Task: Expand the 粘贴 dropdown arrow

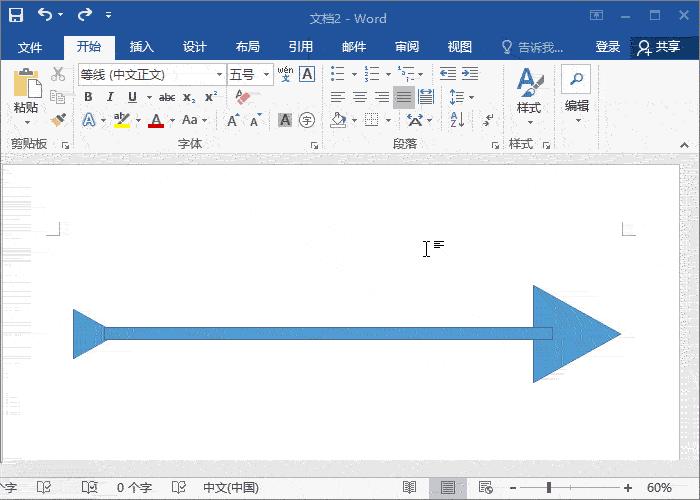Action: [27, 122]
